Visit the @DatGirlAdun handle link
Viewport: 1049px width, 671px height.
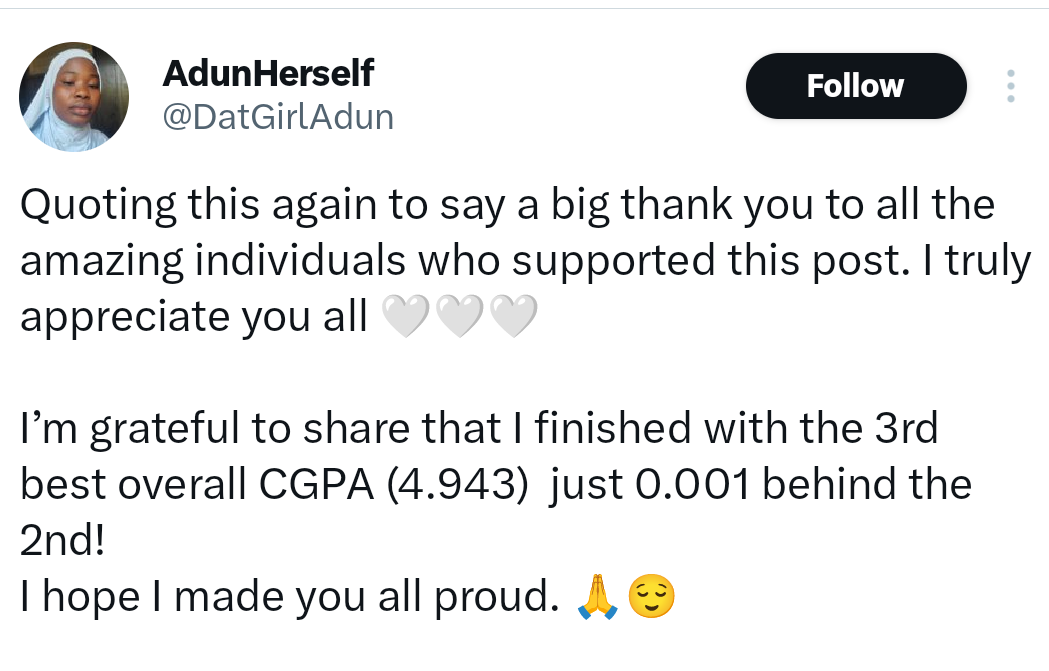pyautogui.click(x=277, y=117)
